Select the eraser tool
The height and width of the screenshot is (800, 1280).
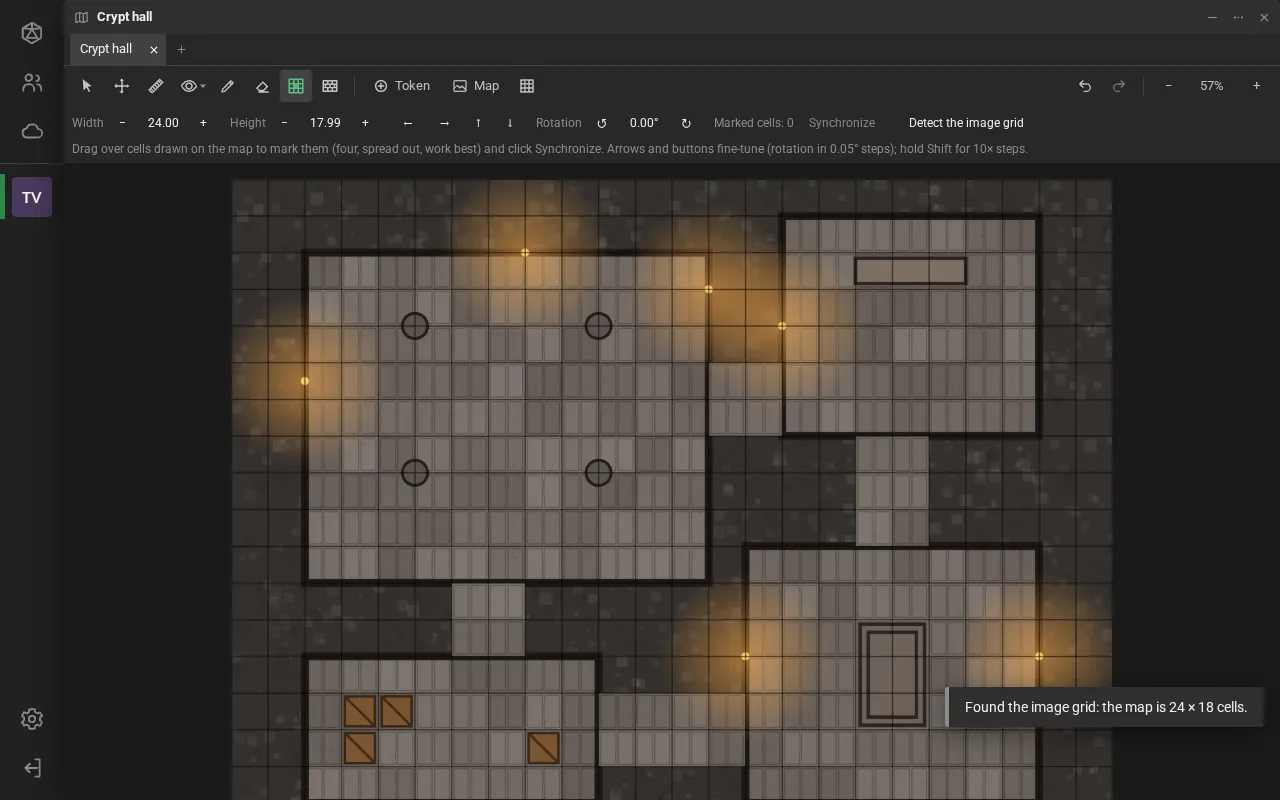262,86
